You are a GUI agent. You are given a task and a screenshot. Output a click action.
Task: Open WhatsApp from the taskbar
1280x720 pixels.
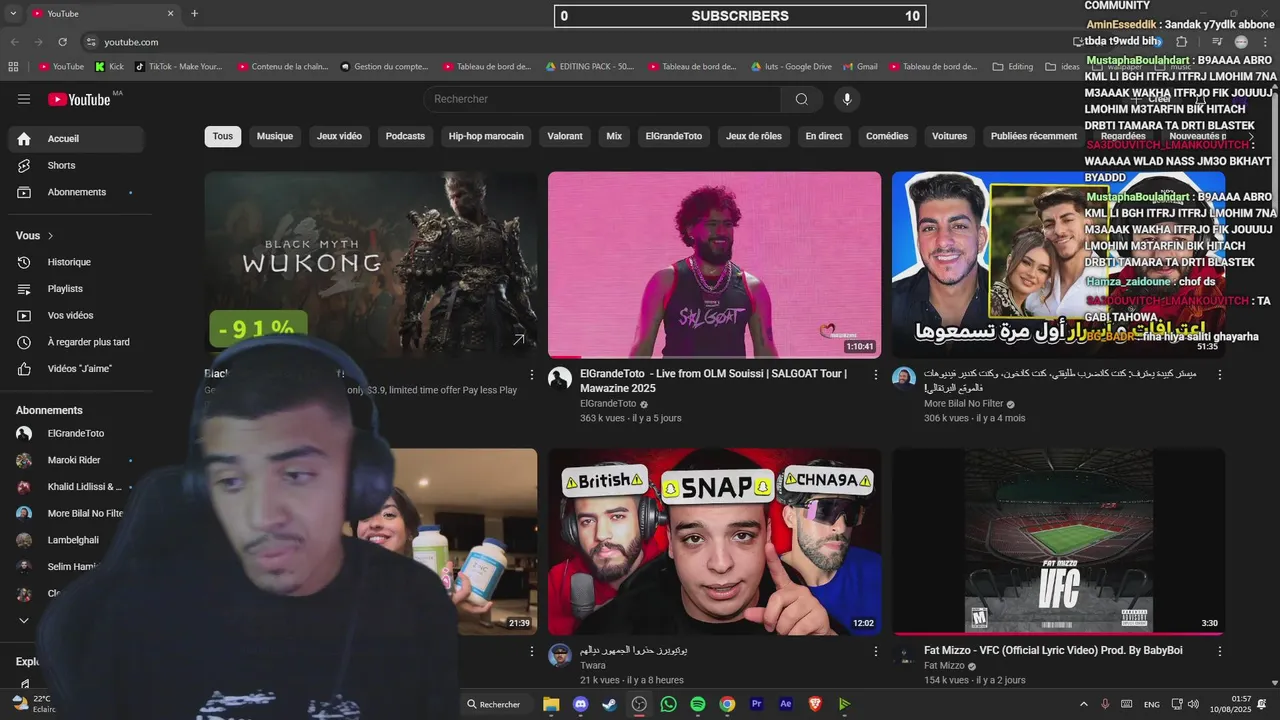point(668,704)
